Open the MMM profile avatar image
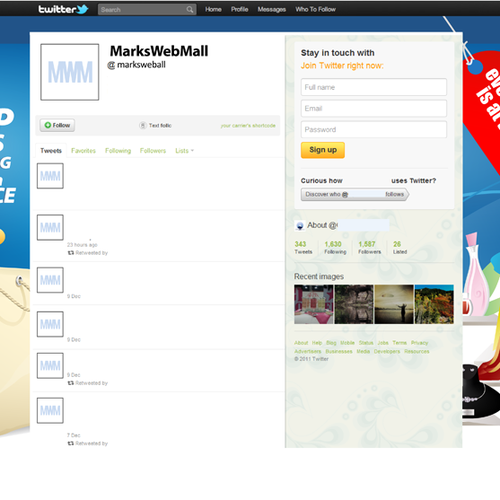 pos(70,72)
